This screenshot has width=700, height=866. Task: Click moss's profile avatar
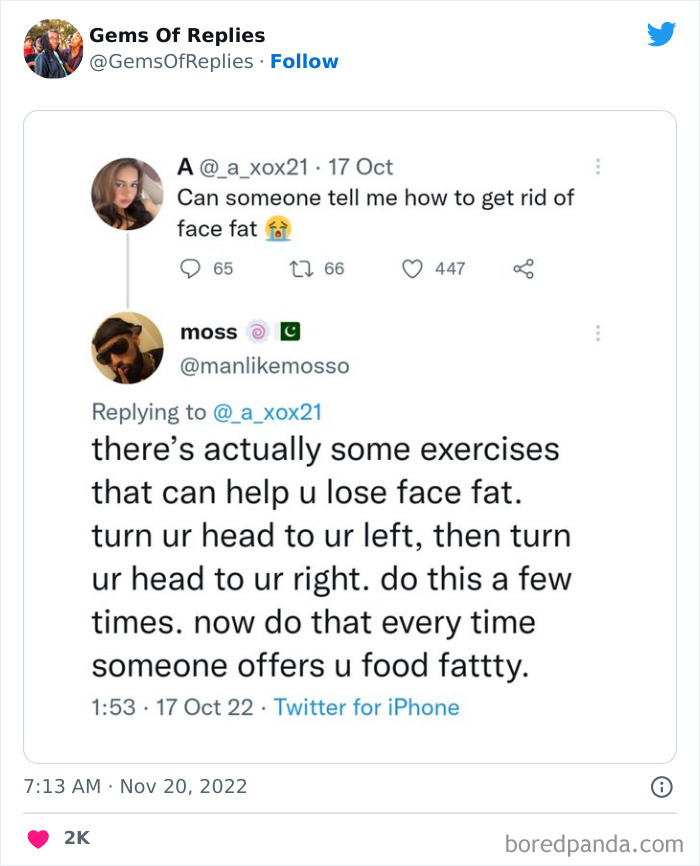click(127, 348)
